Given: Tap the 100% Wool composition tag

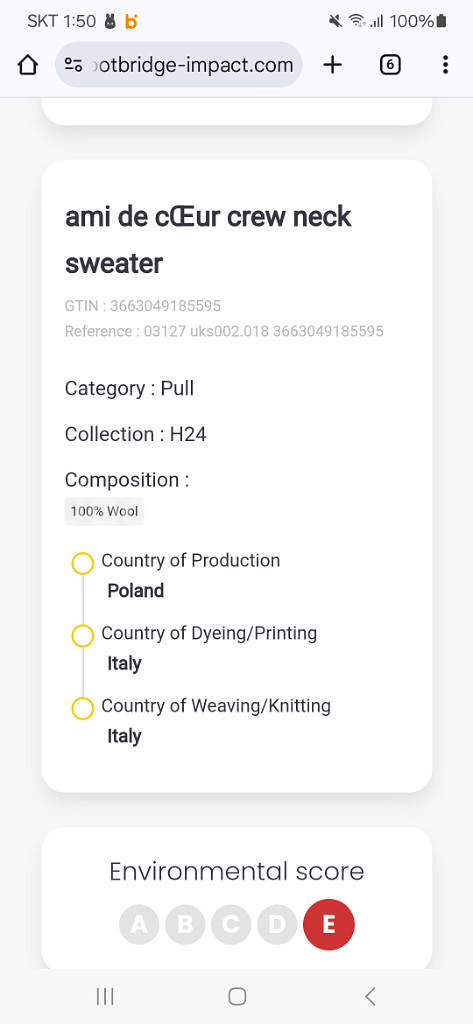Looking at the screenshot, I should pos(104,511).
